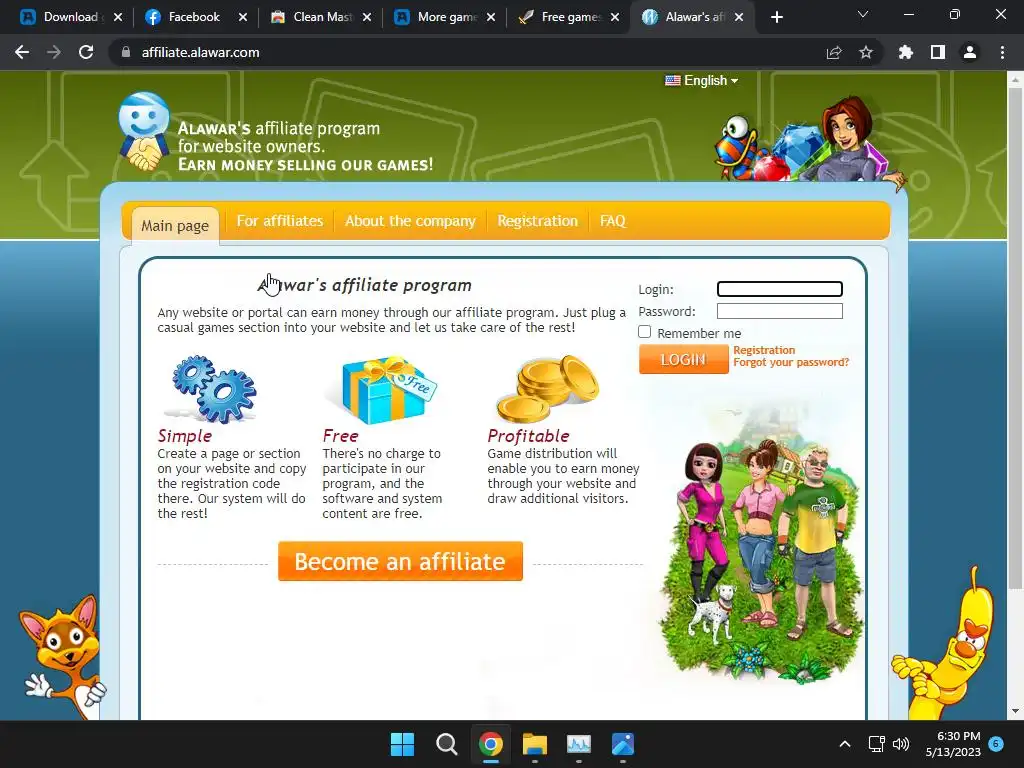This screenshot has width=1024, height=768.
Task: Open the Extensions puzzle icon
Action: point(906,52)
